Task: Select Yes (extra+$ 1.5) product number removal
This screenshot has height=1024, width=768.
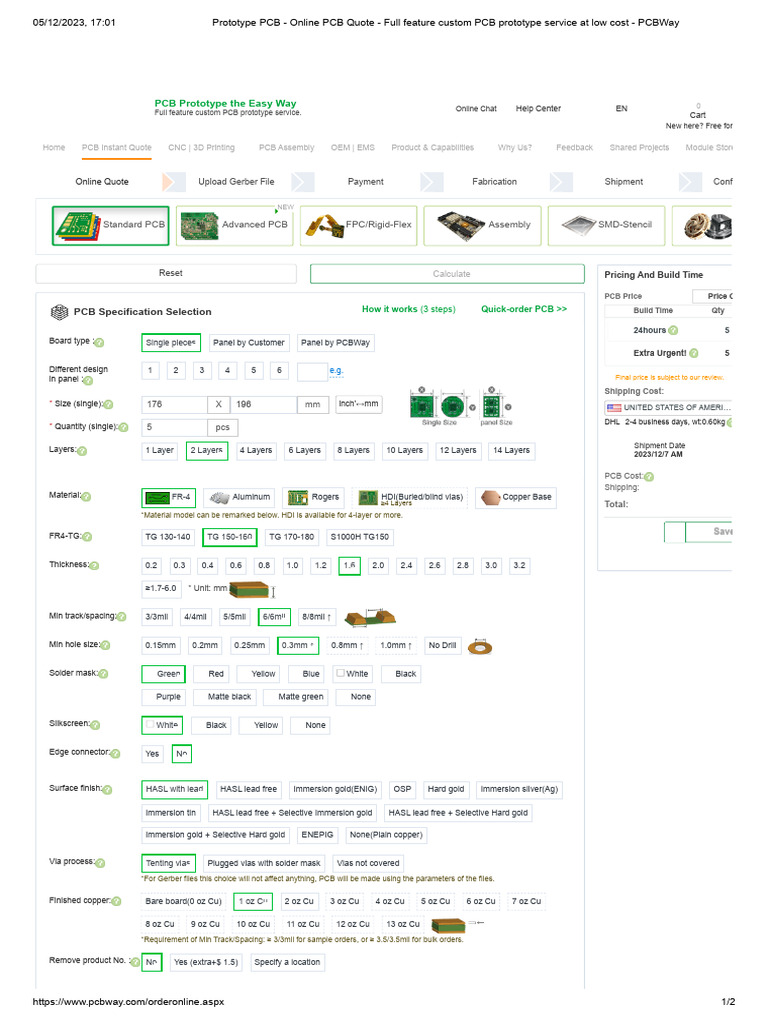Action: point(206,963)
